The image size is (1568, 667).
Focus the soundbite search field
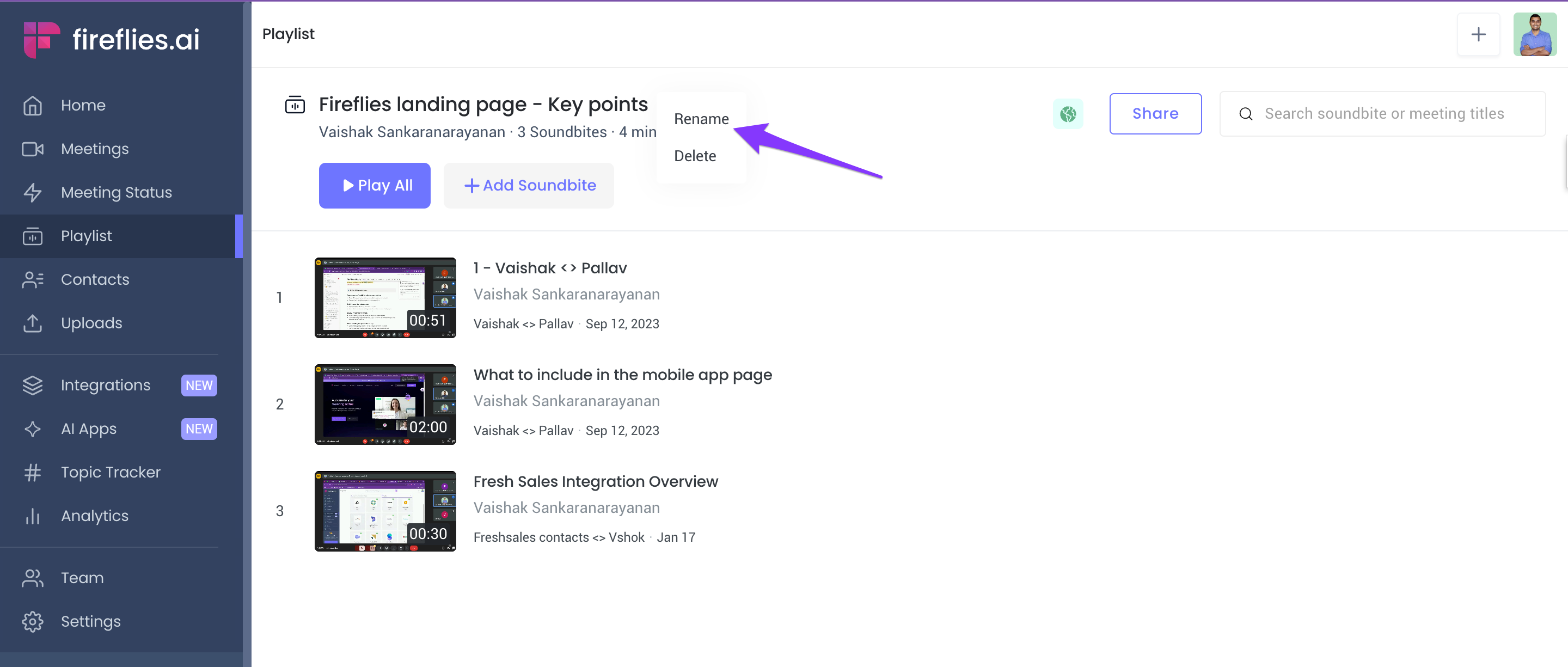point(1382,114)
